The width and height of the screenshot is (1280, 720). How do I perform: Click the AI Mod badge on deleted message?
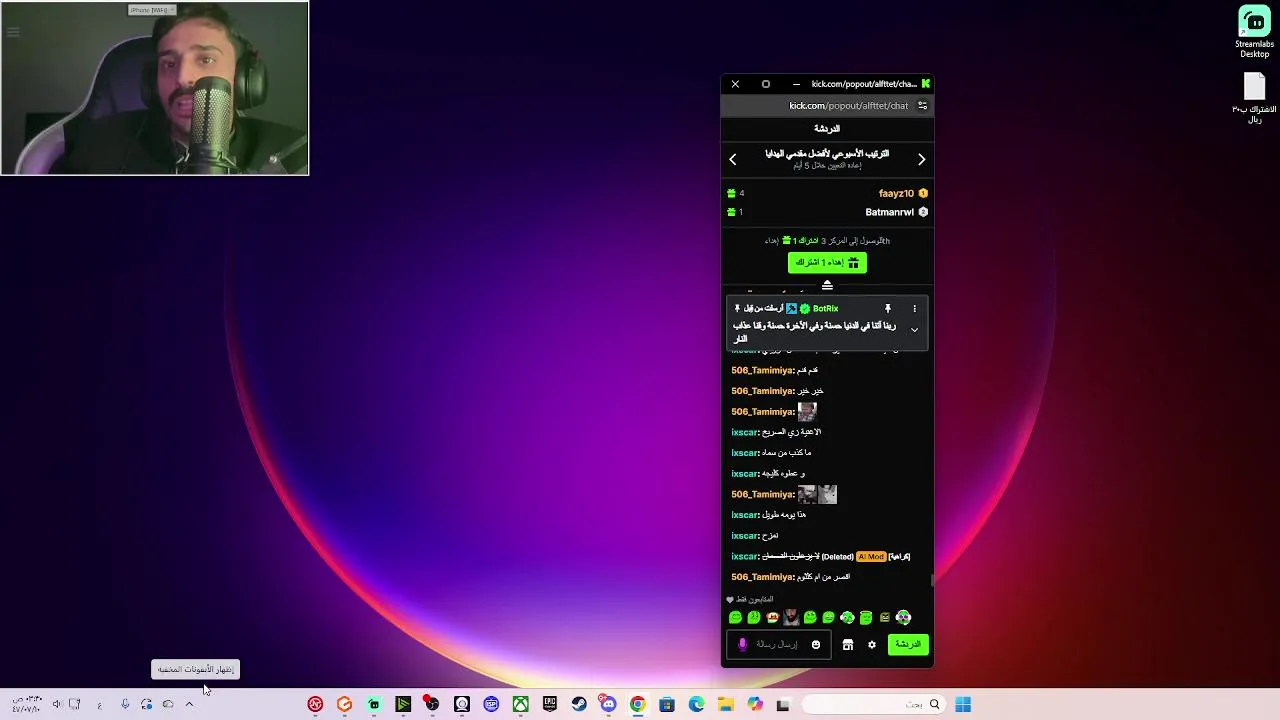point(871,556)
